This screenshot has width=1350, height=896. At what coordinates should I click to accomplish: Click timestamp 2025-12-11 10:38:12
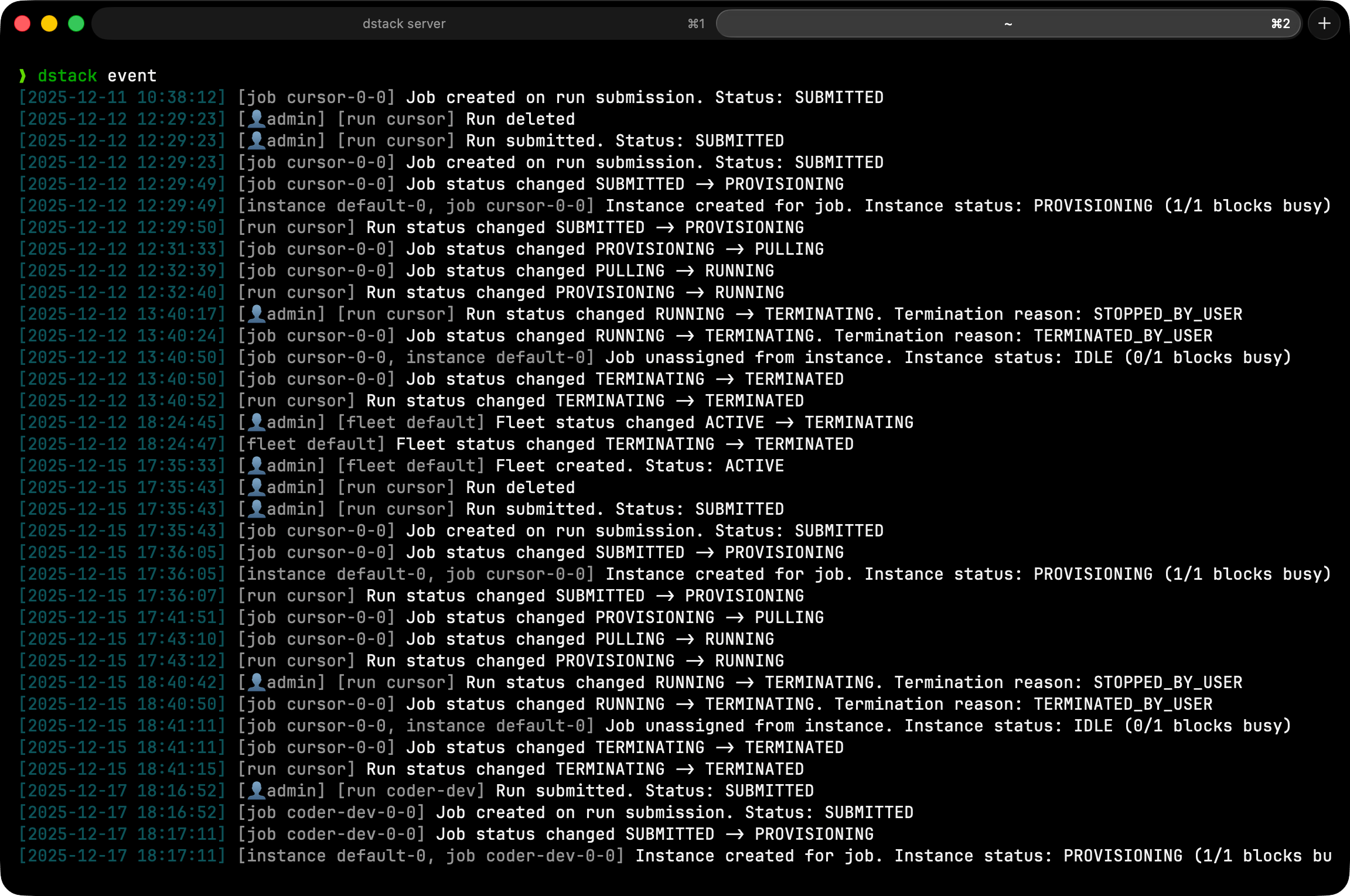pyautogui.click(x=122, y=97)
